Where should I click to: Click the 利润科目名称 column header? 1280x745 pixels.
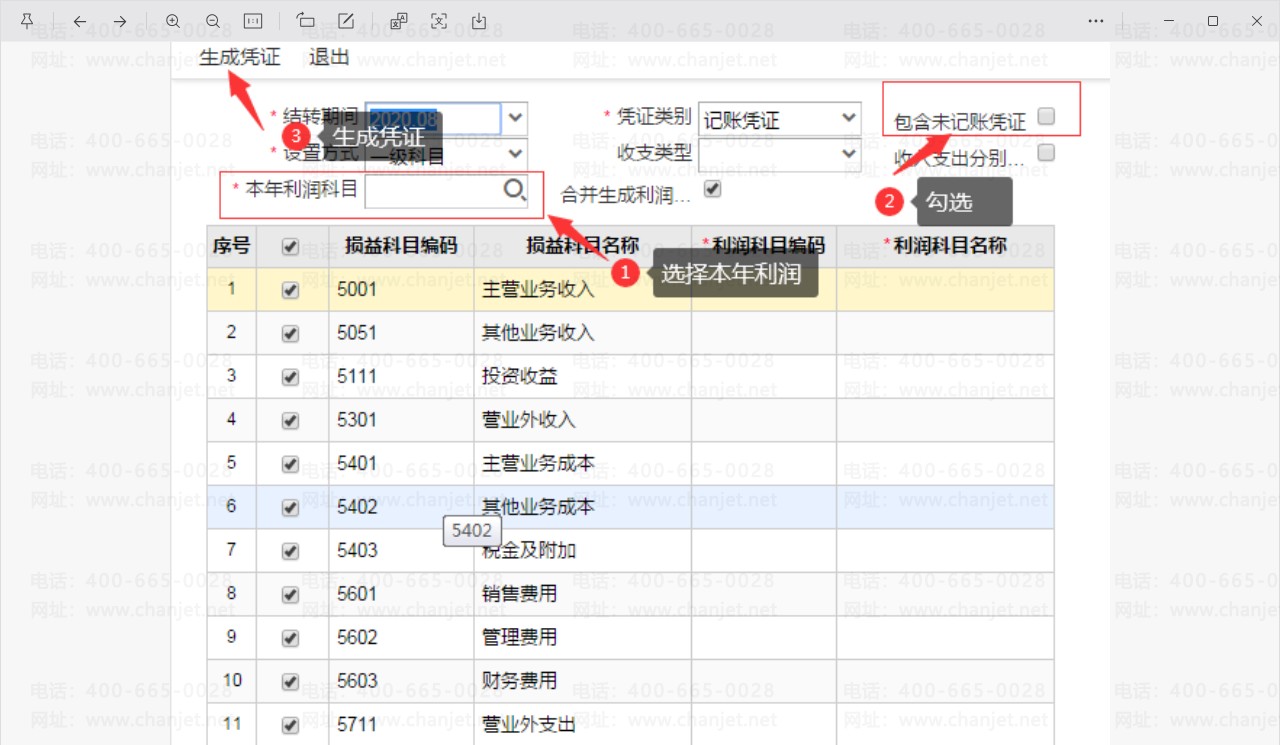click(945, 246)
